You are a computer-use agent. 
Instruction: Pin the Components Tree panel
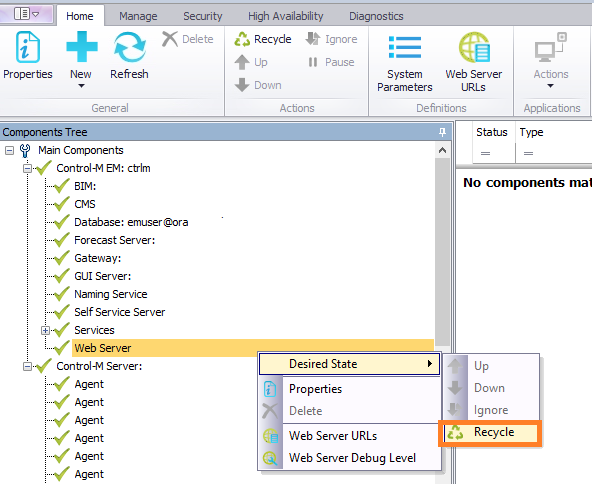point(442,132)
